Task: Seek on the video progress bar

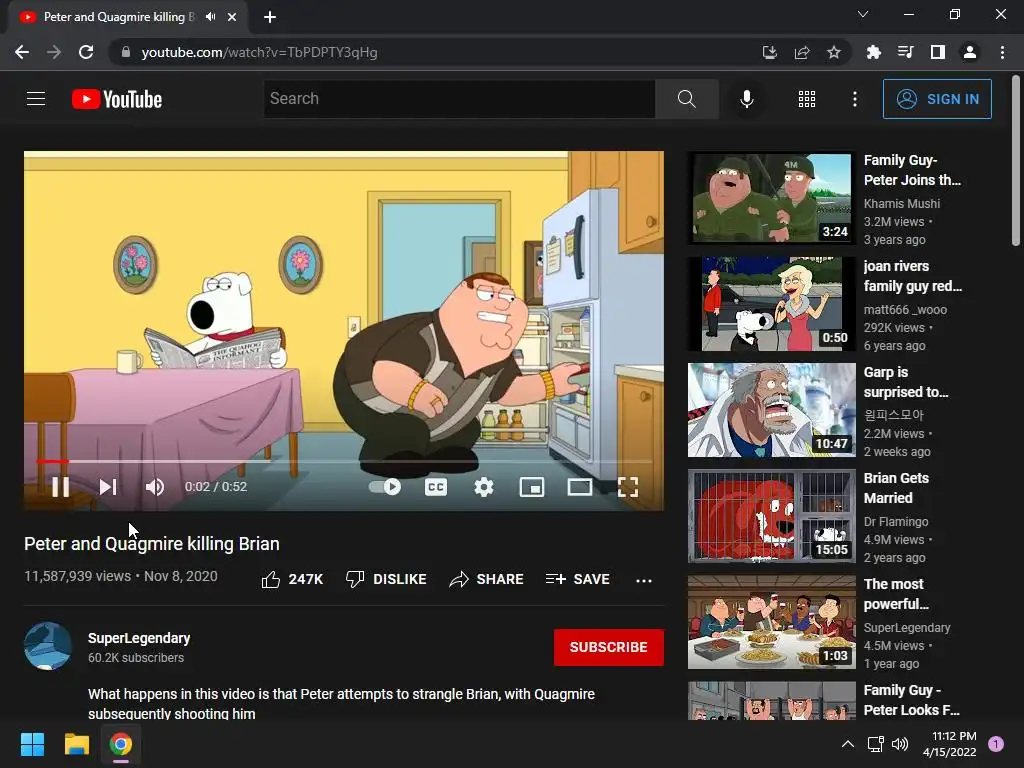Action: coord(344,461)
